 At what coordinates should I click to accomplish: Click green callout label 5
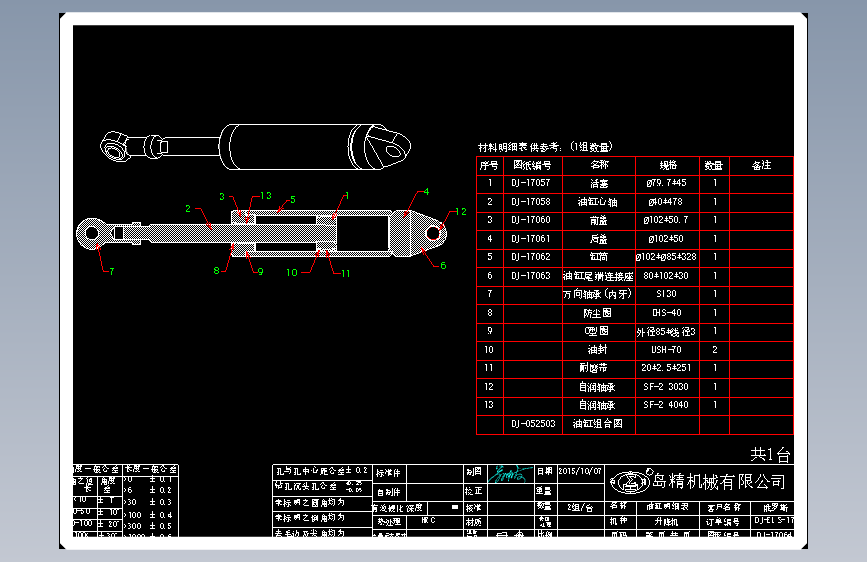tap(293, 199)
